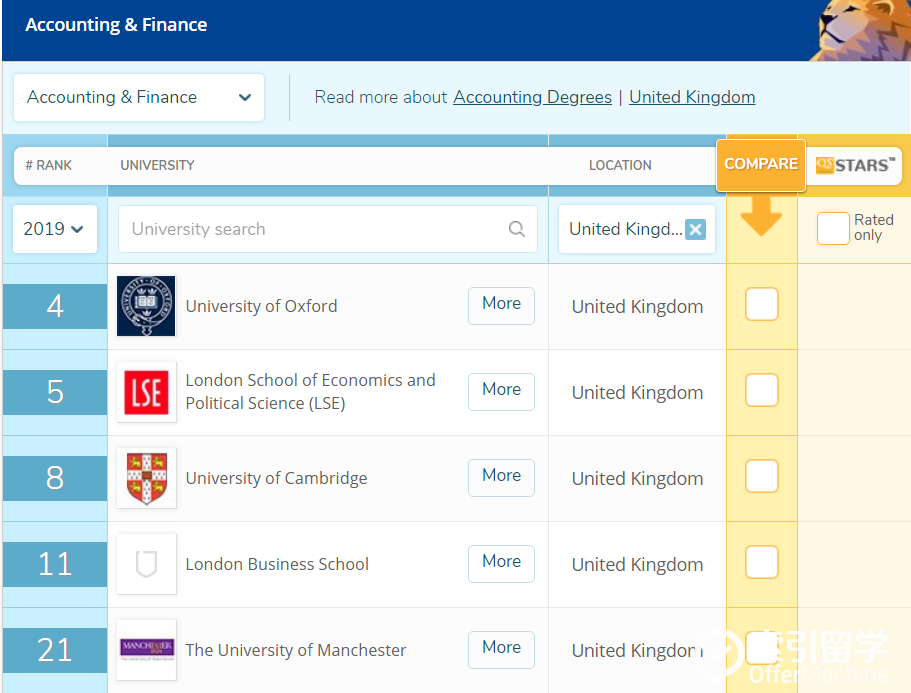
Task: Click rank number 21 cell
Action: tap(55, 650)
